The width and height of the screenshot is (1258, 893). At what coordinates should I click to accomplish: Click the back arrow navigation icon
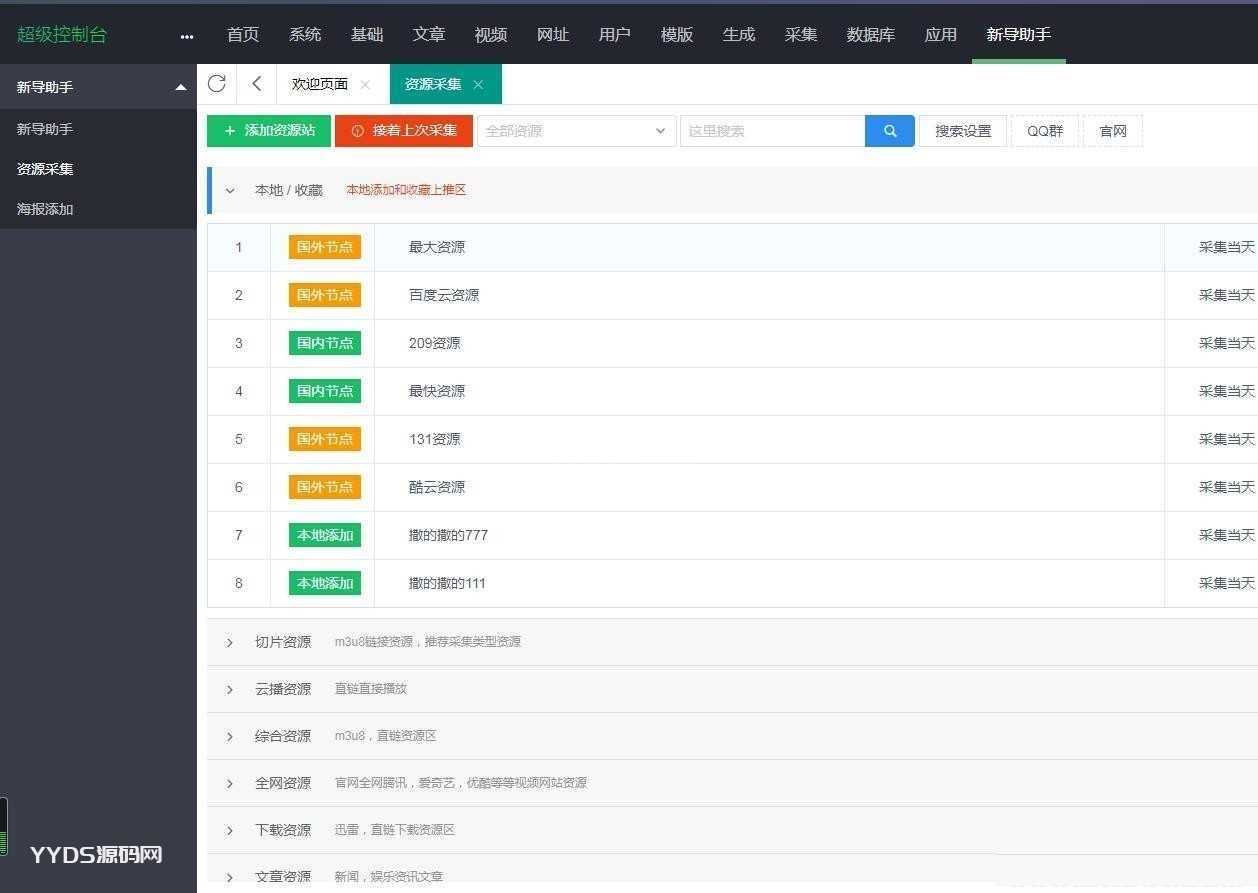(256, 83)
